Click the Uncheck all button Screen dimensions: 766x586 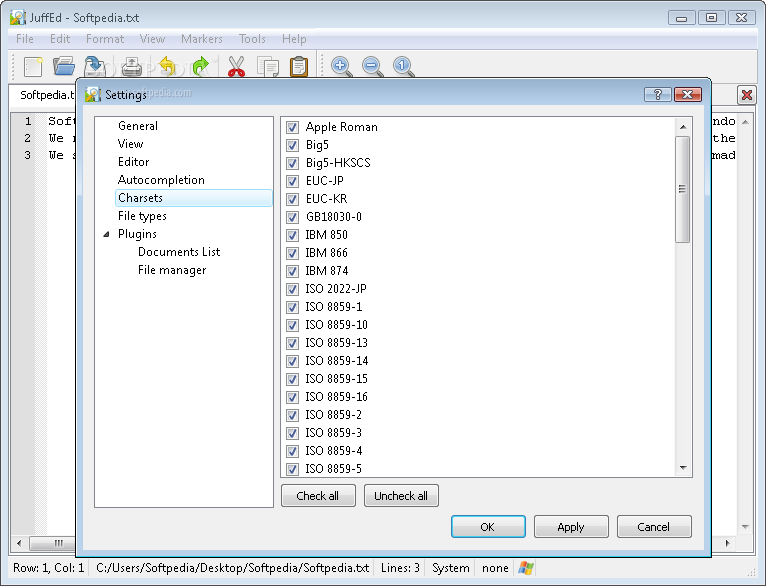[x=401, y=496]
